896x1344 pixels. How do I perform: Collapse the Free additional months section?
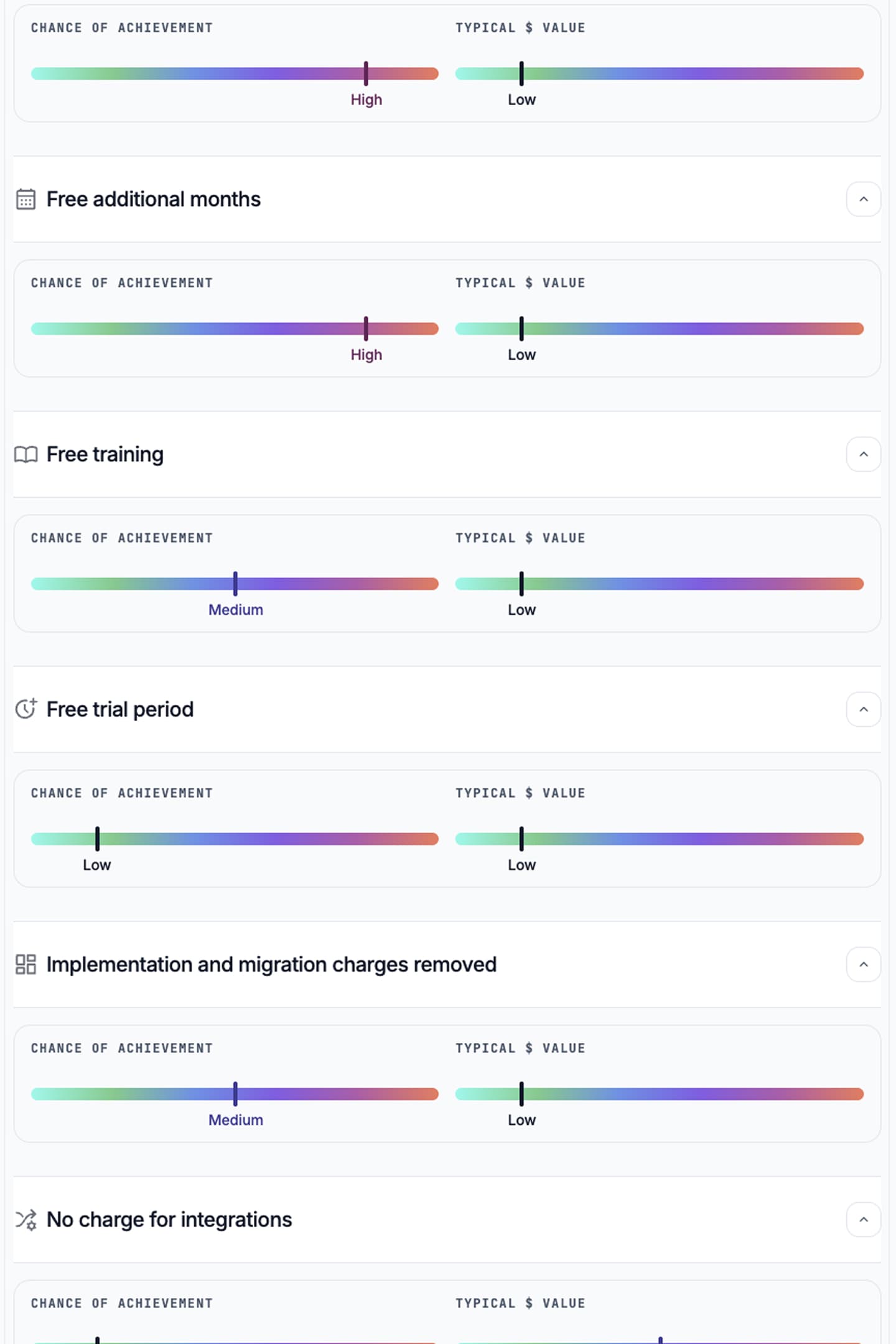863,198
